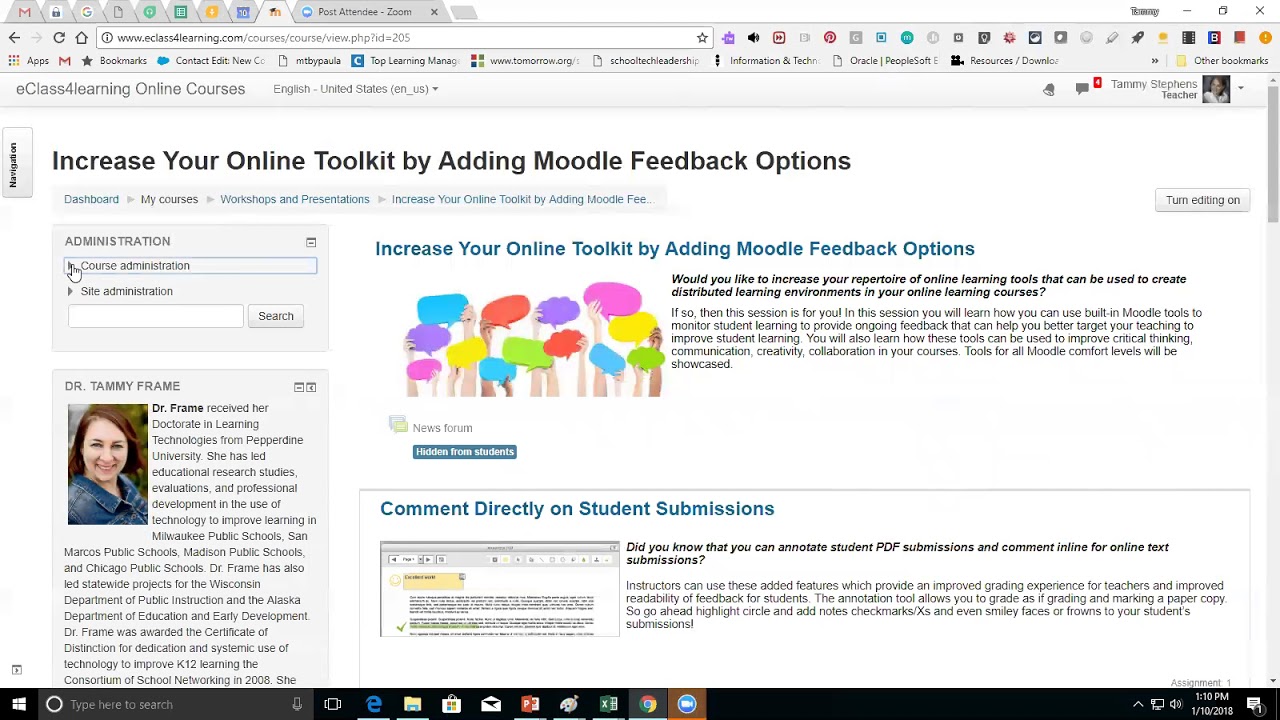This screenshot has width=1280, height=720.
Task: Hide the Dr. Tammy Frame block
Action: pyautogui.click(x=298, y=387)
